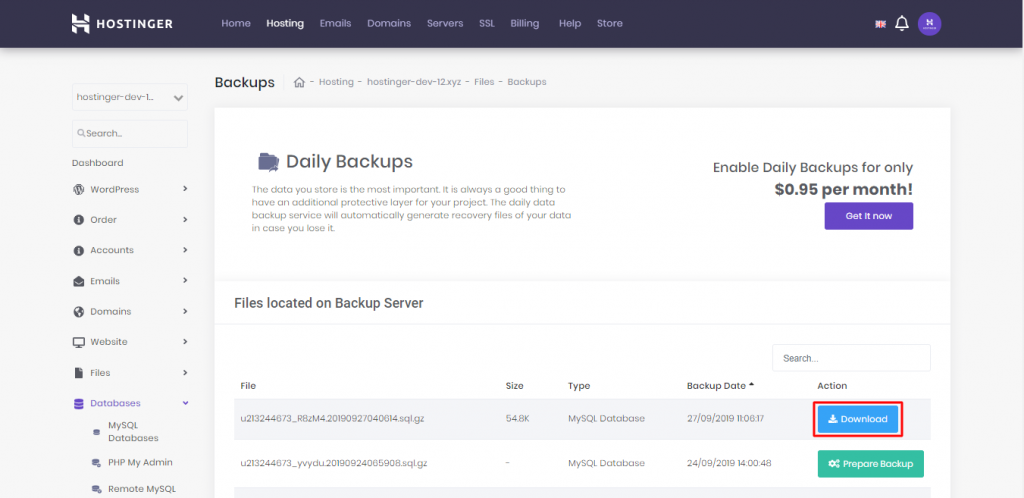Click the PHP My Admin icon
Screen dimensions: 1024x498
pos(96,463)
